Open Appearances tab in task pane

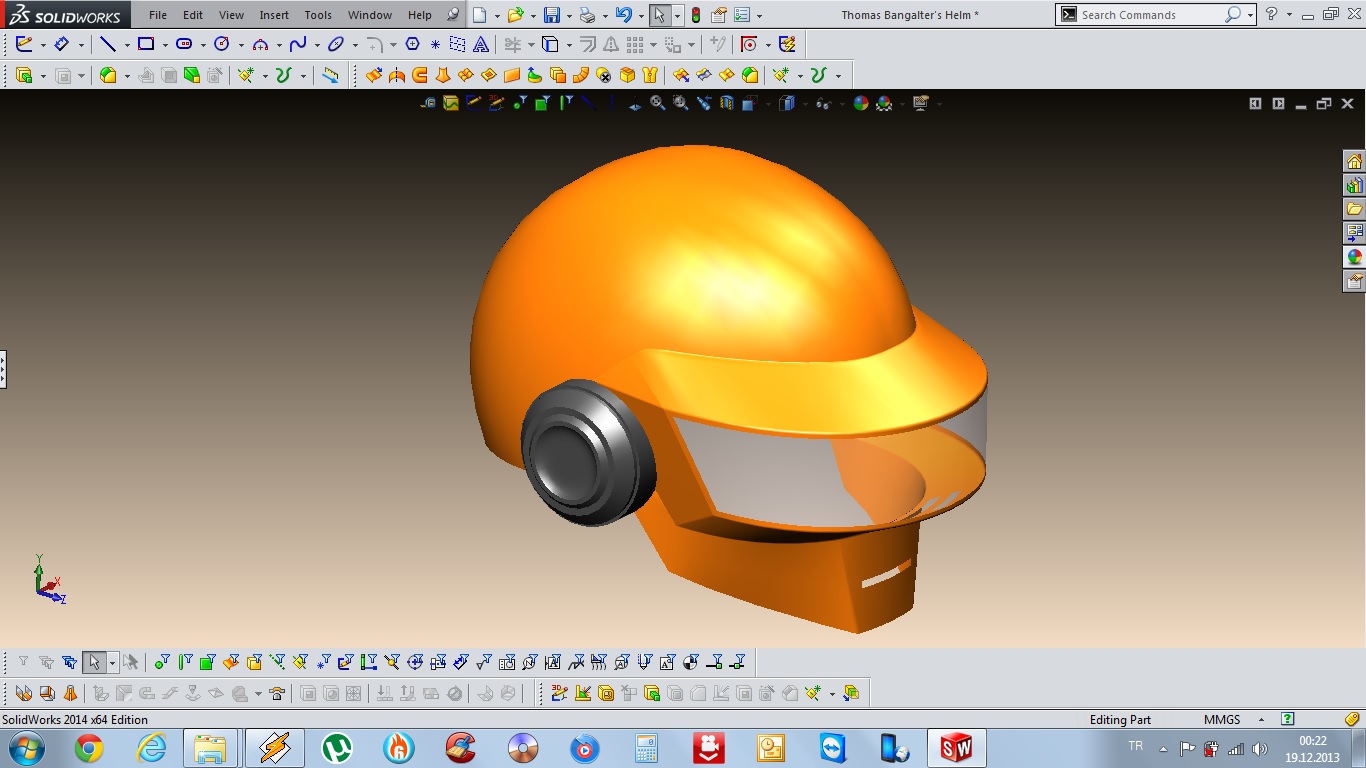pos(1354,257)
